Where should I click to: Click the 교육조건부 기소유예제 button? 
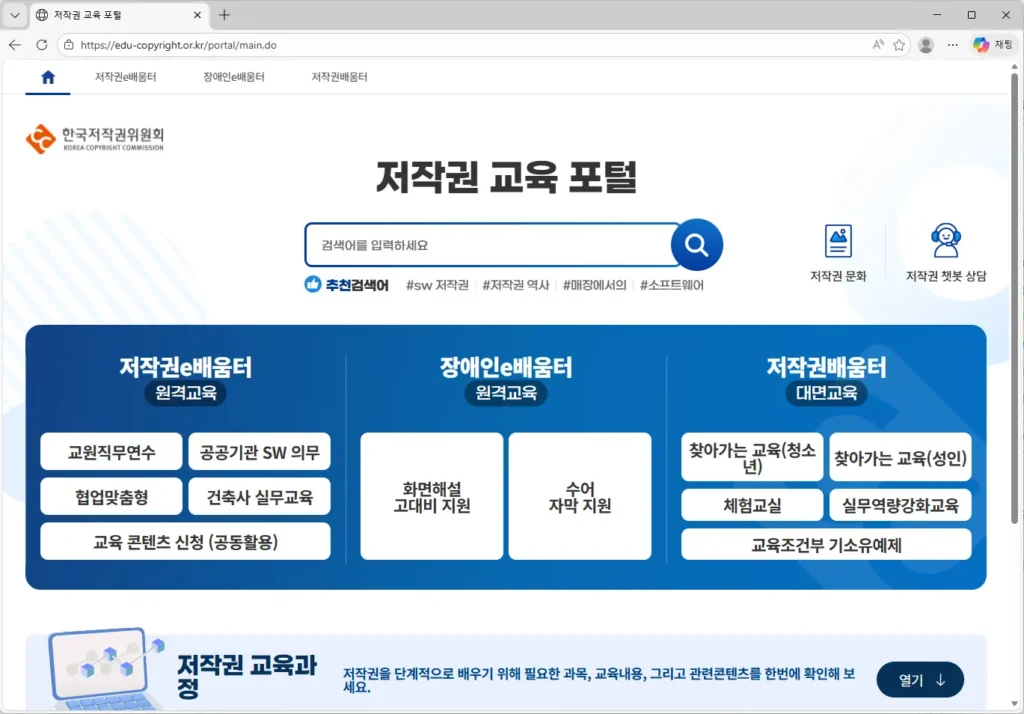[x=826, y=545]
